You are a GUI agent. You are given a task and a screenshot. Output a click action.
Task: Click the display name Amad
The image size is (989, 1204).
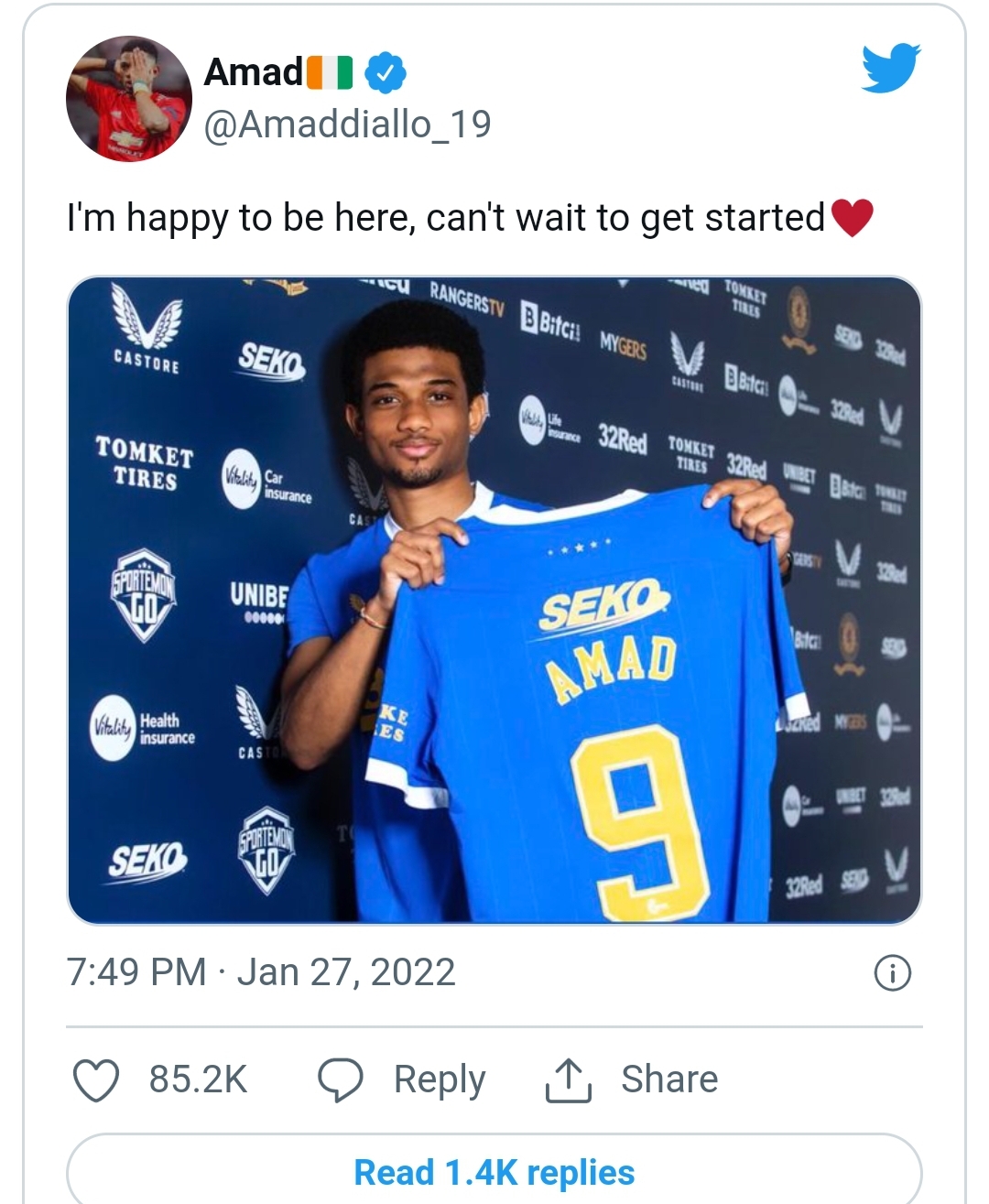253,72
